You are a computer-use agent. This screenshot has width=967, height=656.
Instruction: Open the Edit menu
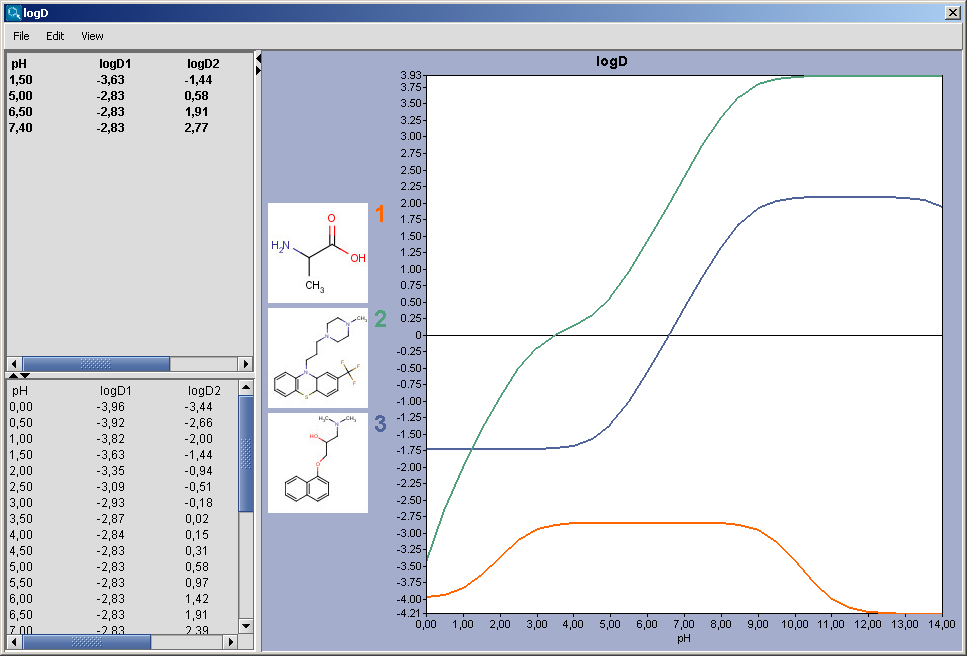click(55, 36)
